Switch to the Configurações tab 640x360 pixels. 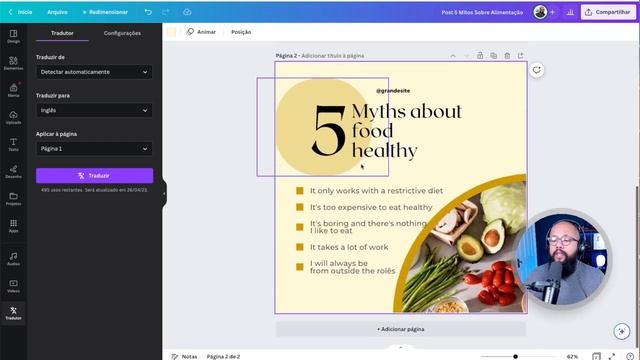pos(122,33)
